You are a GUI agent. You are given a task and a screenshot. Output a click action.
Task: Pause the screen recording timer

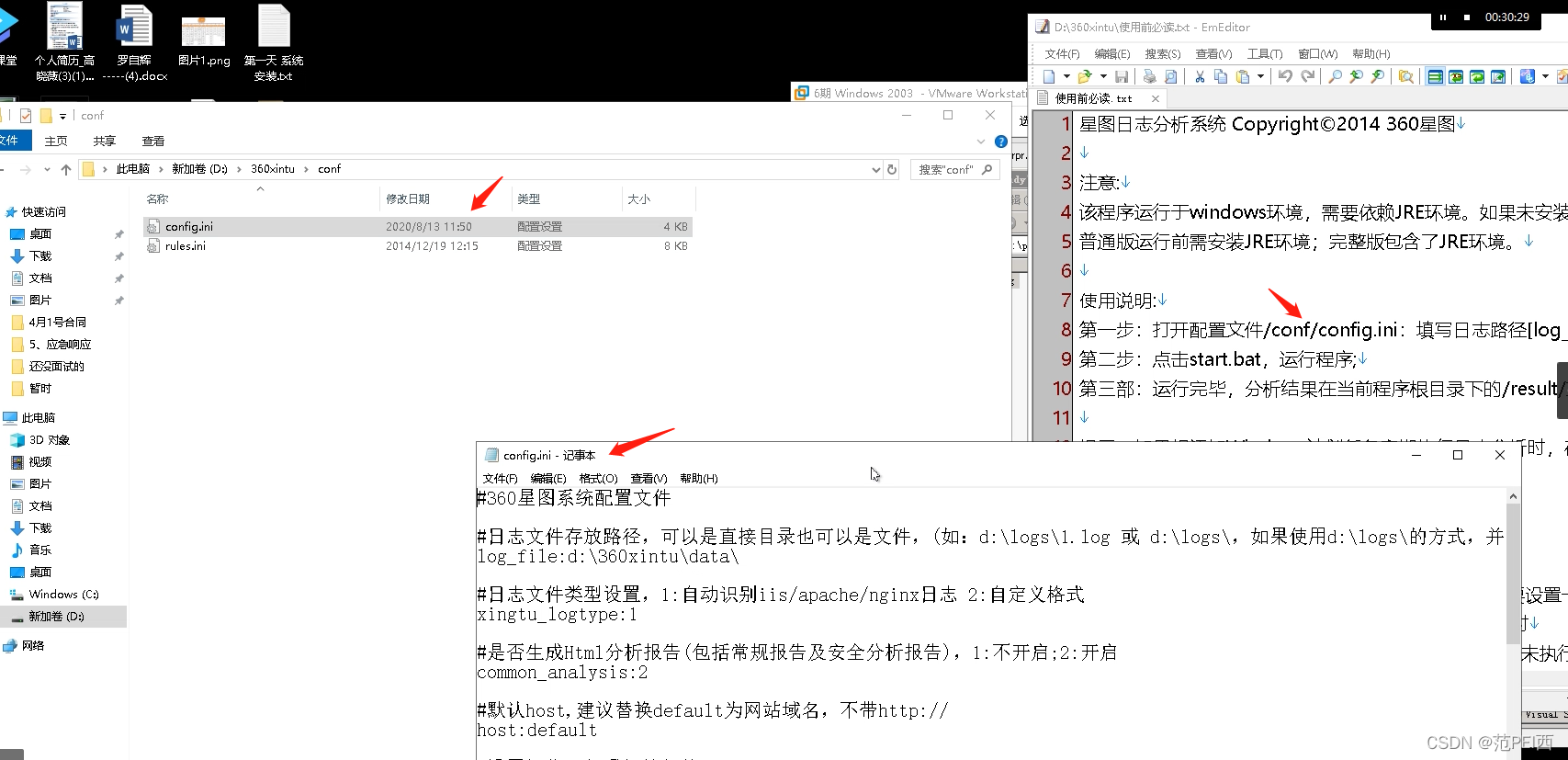click(1443, 17)
